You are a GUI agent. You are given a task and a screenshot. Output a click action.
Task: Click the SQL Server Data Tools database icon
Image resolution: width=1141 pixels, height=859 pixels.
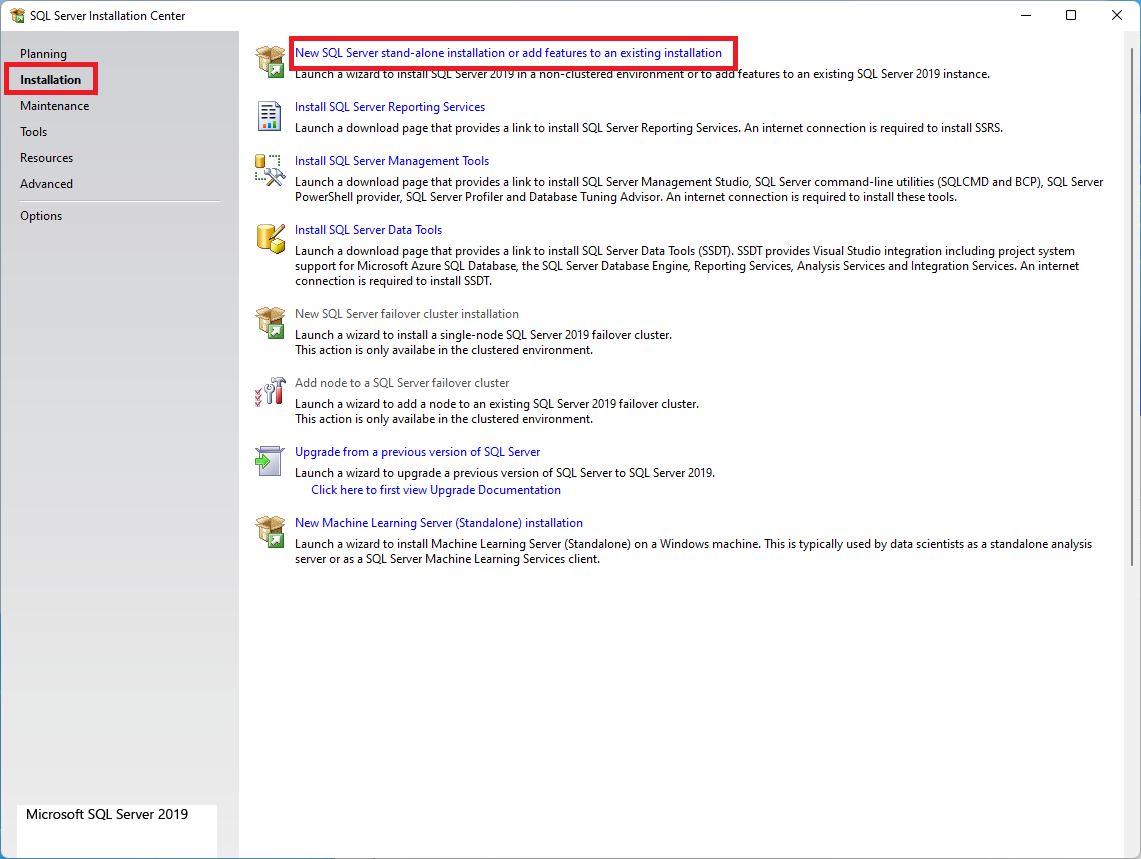[x=270, y=239]
